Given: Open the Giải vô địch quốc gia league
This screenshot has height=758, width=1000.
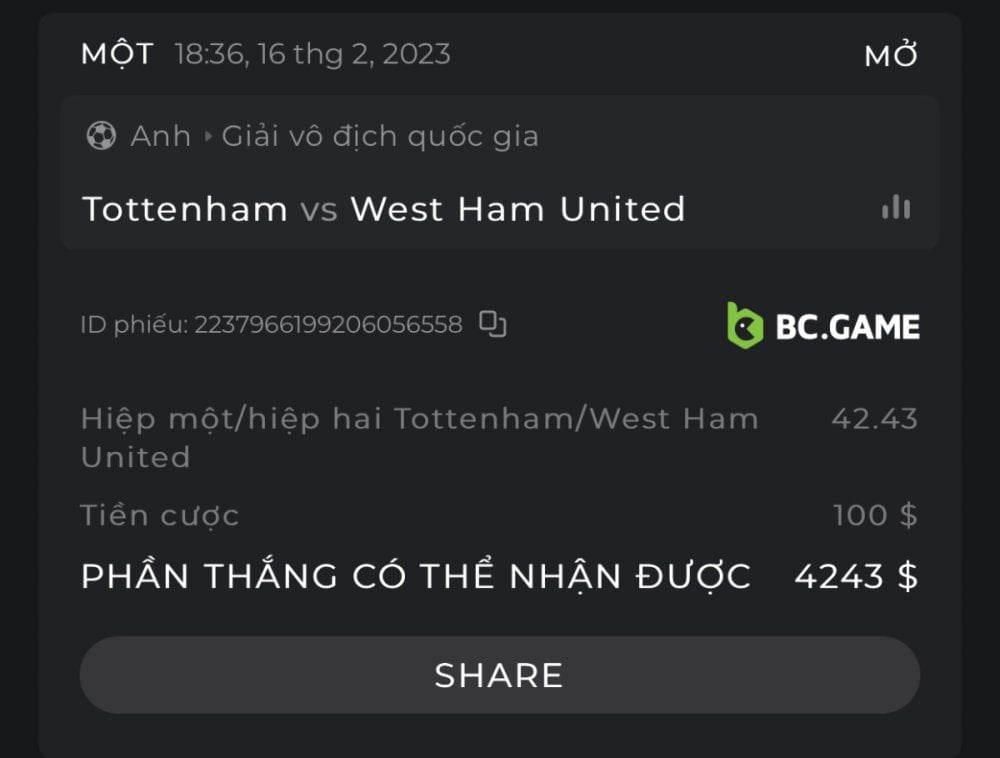Looking at the screenshot, I should point(380,136).
